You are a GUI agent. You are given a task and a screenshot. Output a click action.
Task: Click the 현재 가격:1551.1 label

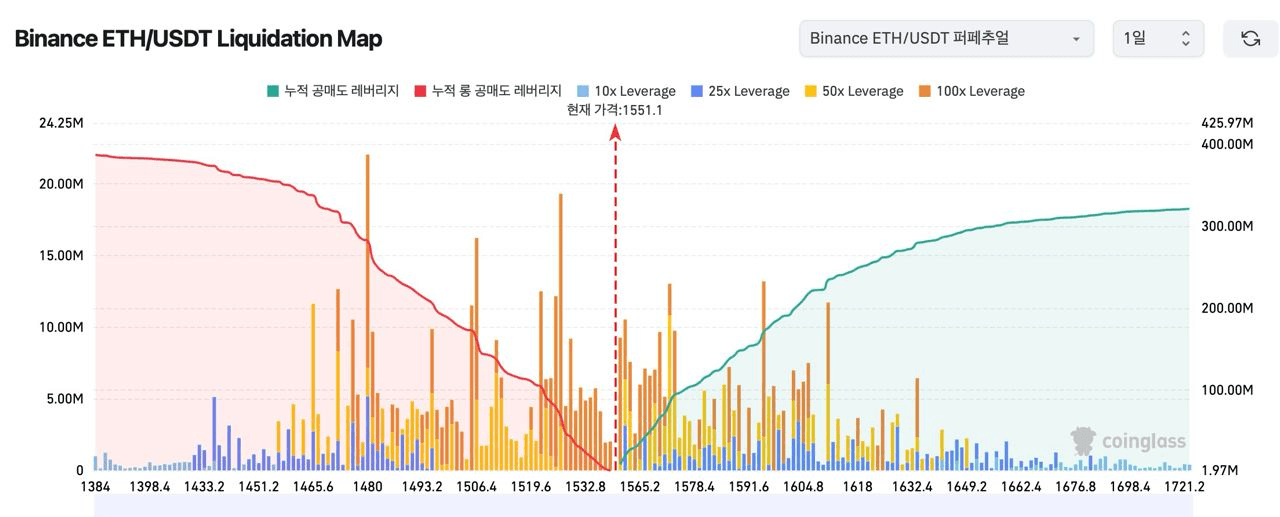click(615, 110)
